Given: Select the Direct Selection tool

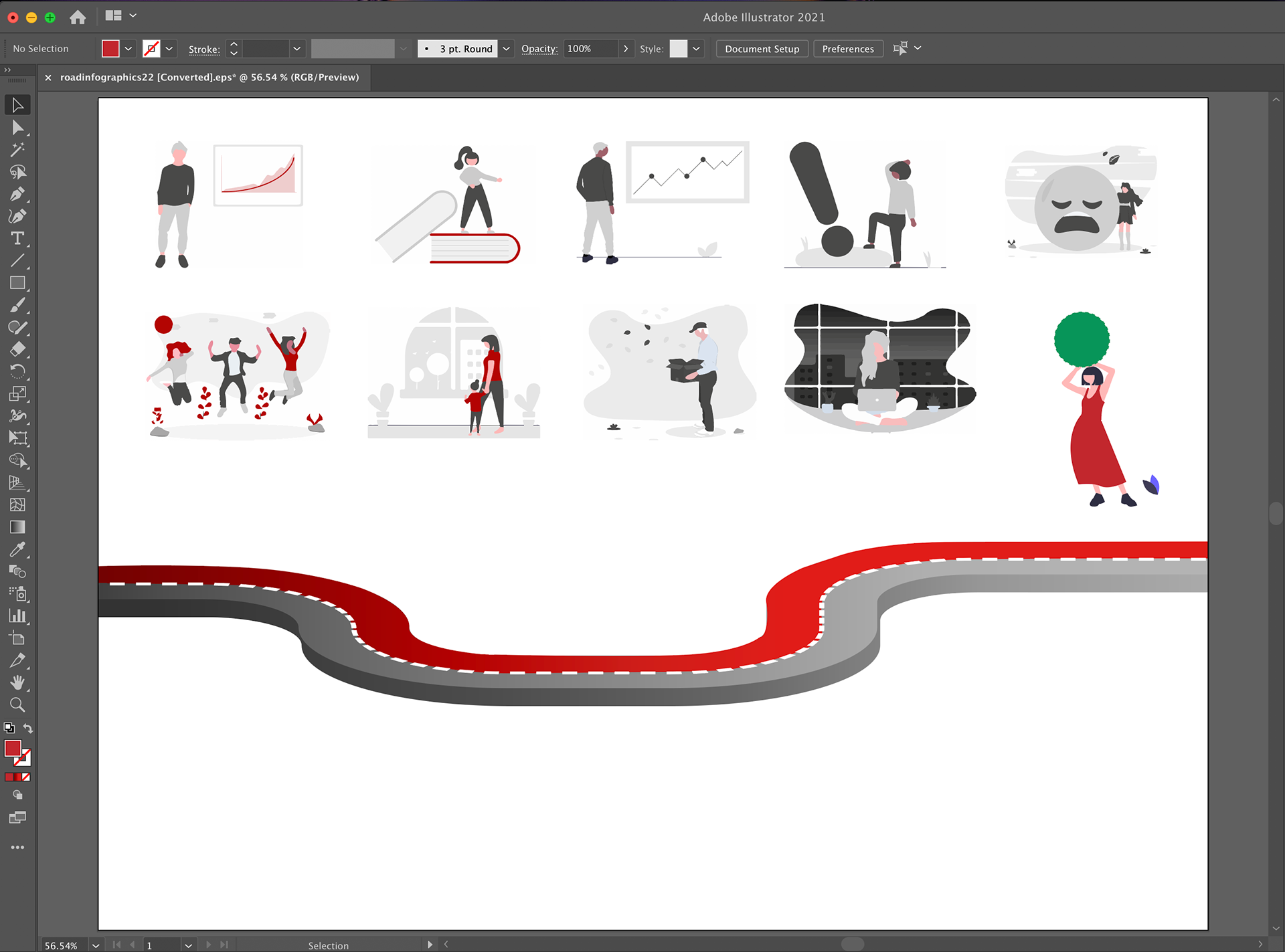Looking at the screenshot, I should tap(18, 127).
